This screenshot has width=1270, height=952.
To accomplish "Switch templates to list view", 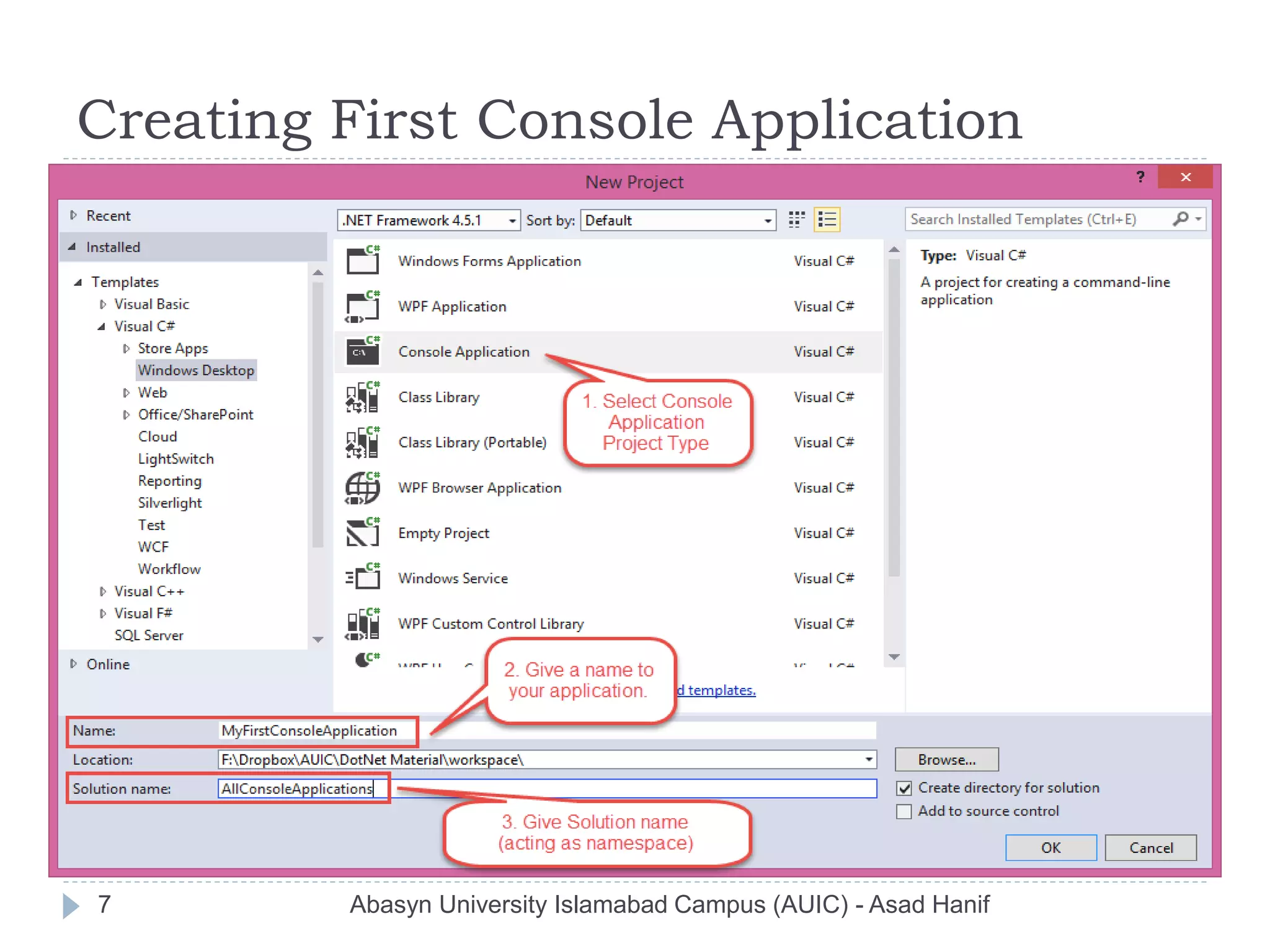I will pyautogui.click(x=827, y=219).
